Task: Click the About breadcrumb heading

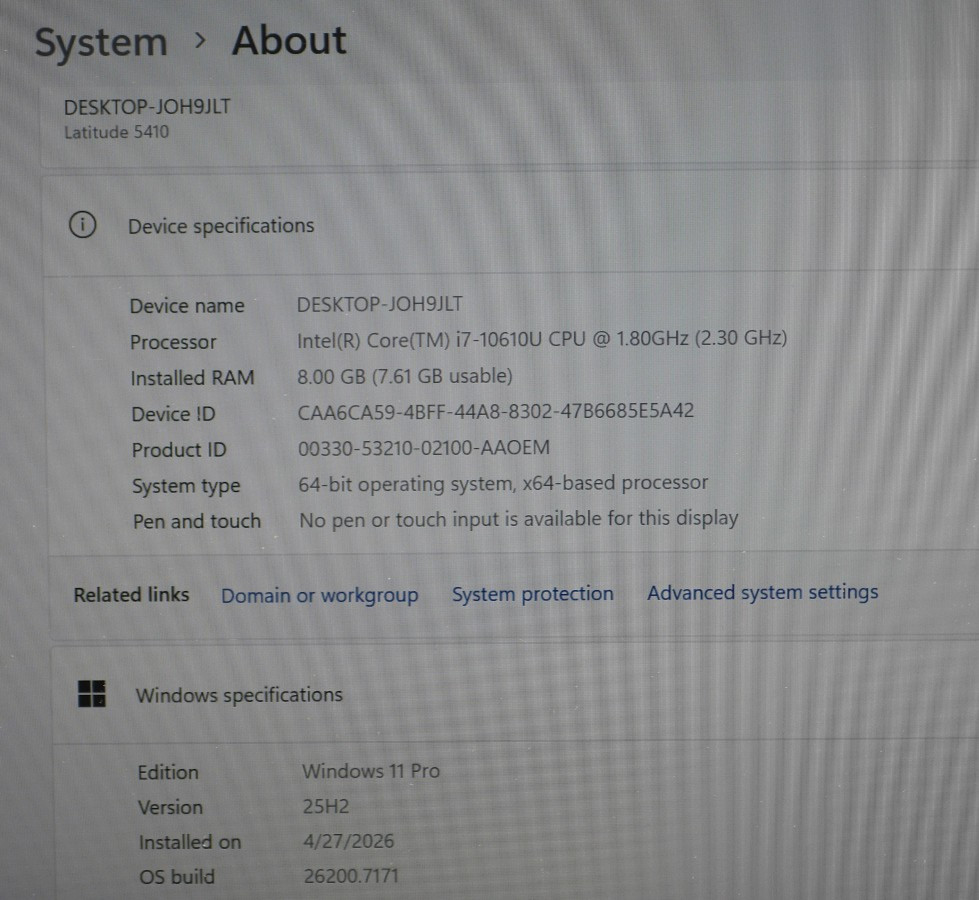Action: point(289,41)
